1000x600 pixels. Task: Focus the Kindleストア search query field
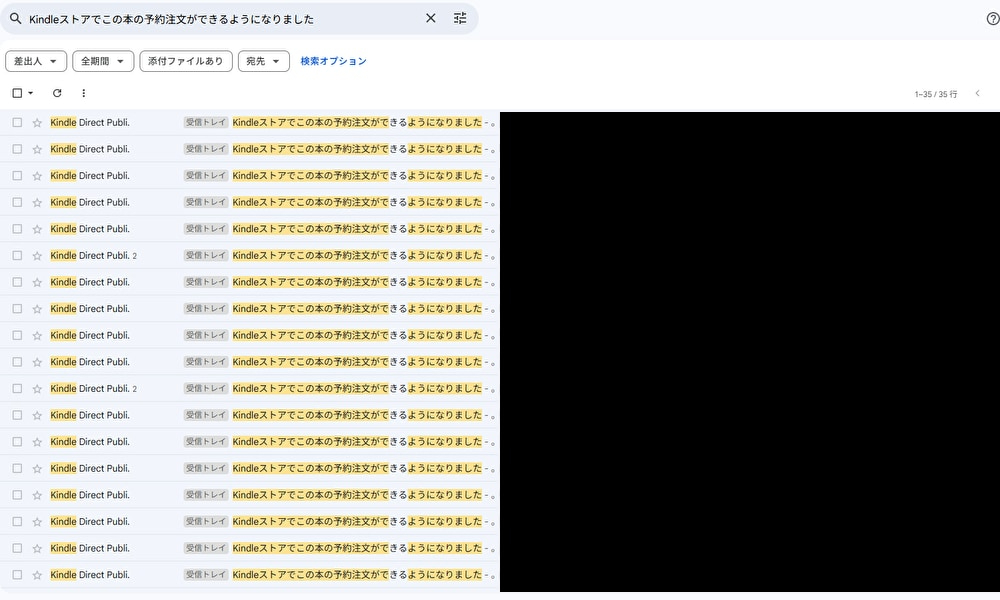coord(223,19)
